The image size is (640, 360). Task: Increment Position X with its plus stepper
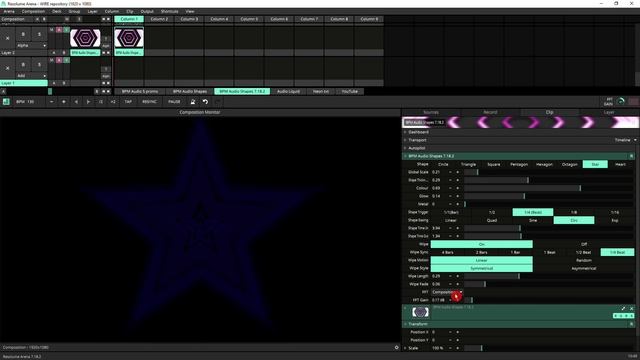point(458,332)
